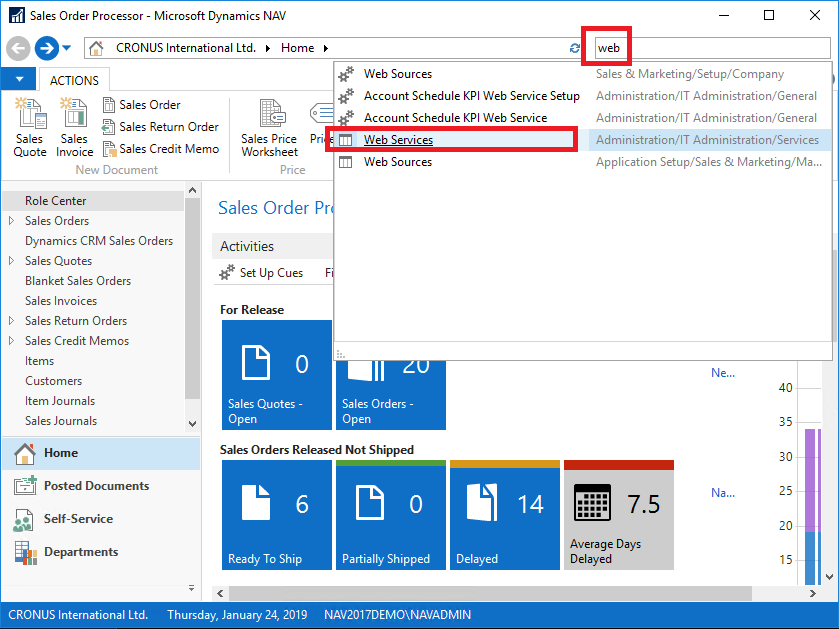Open the Partially Shipped cue tile
Image resolution: width=839 pixels, height=629 pixels.
point(391,515)
